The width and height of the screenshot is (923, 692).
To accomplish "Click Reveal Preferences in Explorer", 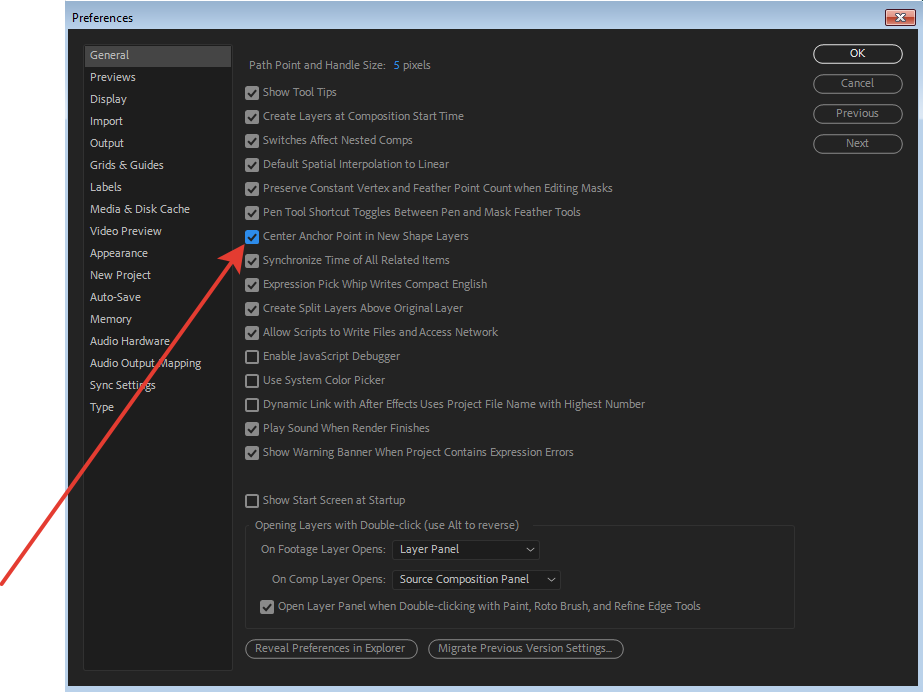I will coord(331,648).
